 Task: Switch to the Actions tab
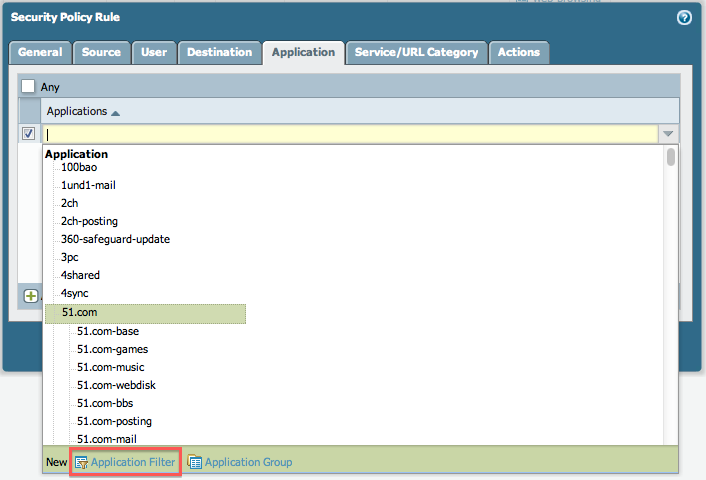coord(519,52)
